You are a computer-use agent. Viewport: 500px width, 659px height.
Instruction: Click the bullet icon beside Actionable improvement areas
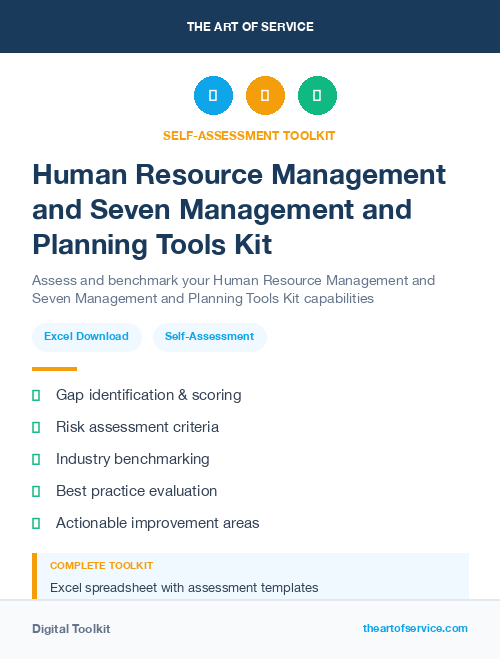click(36, 523)
